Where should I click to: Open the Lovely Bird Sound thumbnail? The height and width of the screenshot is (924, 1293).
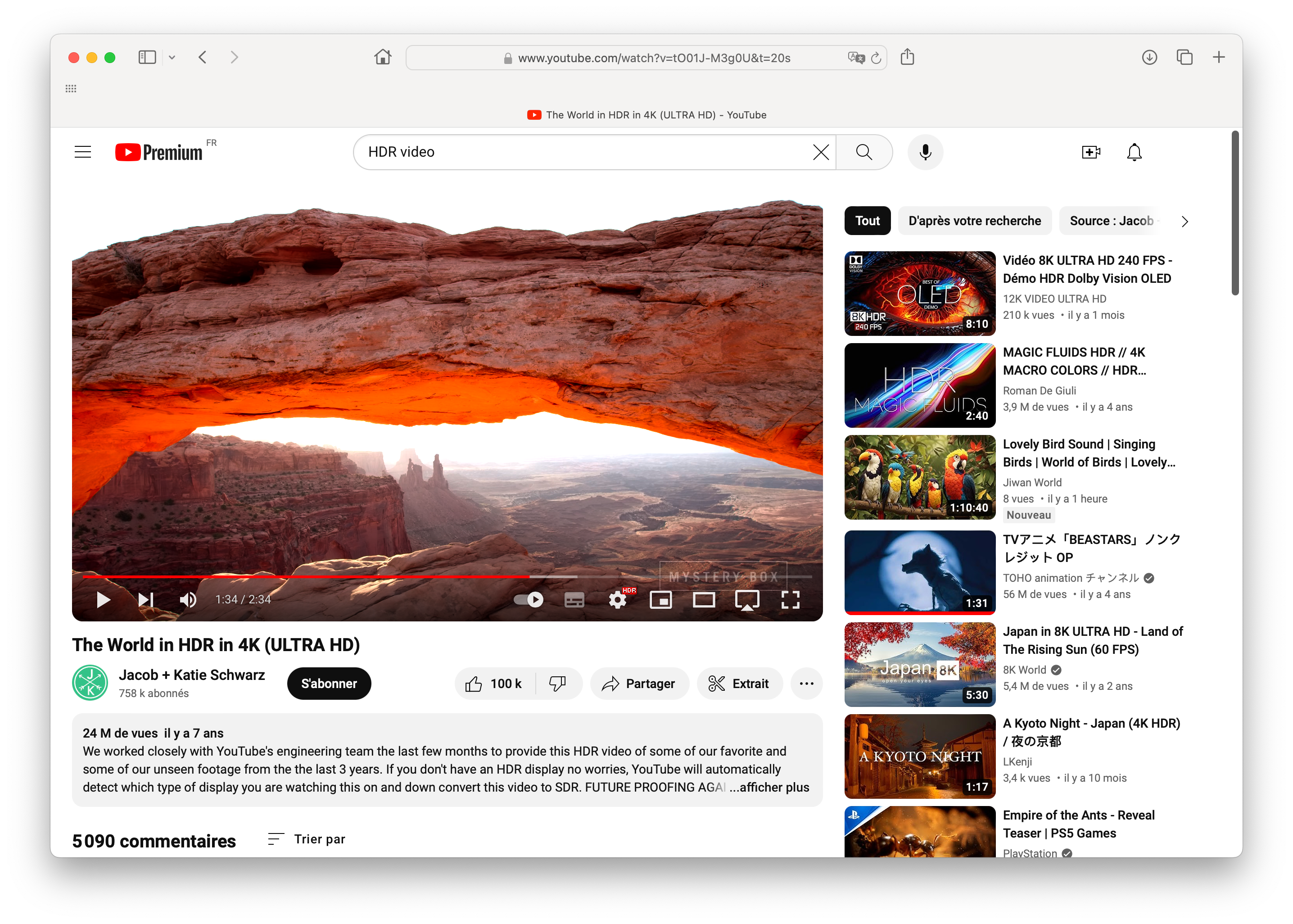[920, 477]
